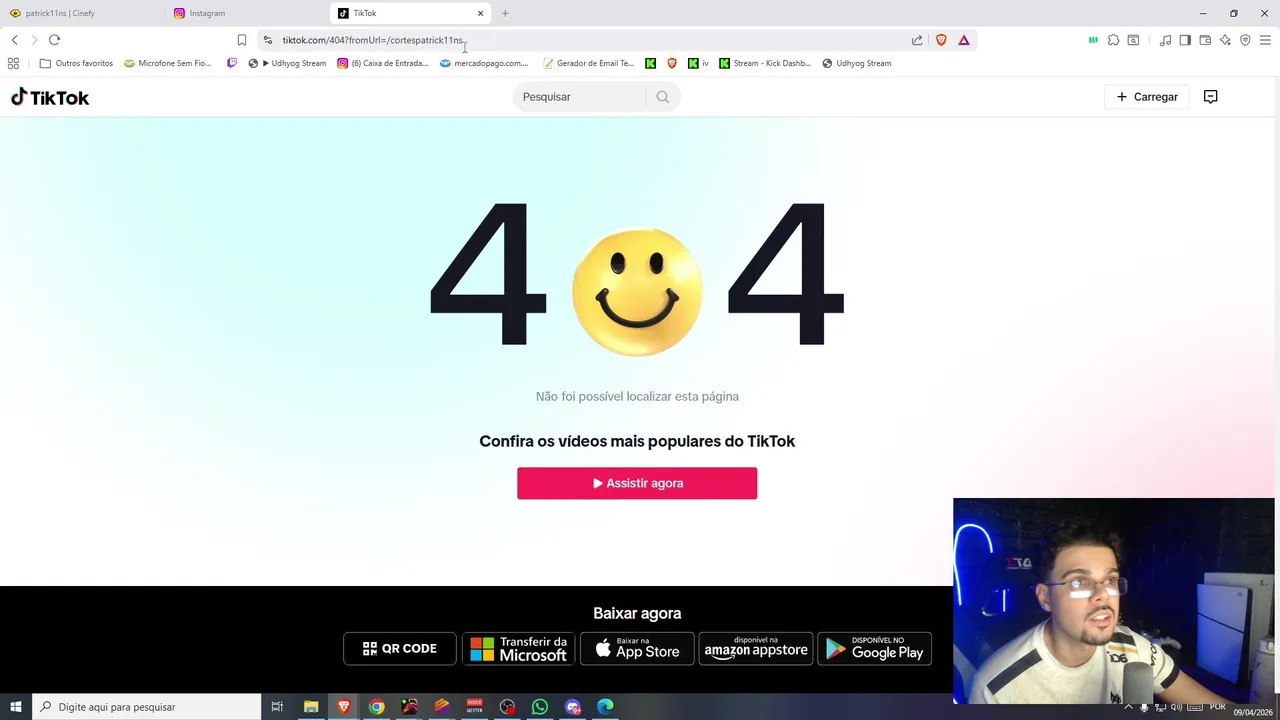Open the Brave VPN shield icon

[x=1245, y=40]
